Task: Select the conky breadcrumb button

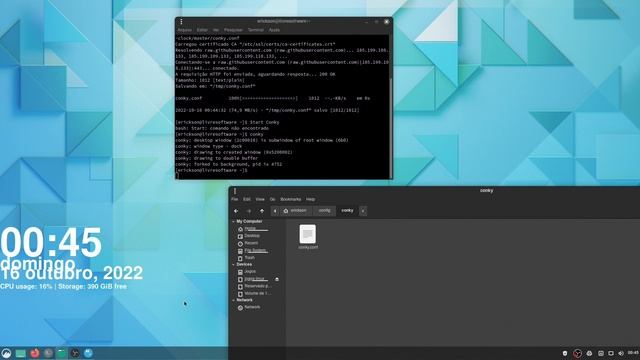Action: click(347, 211)
